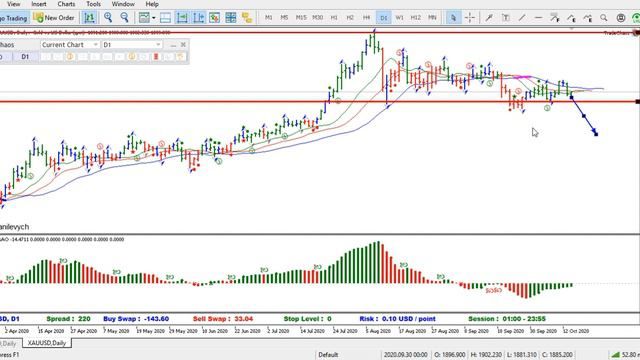
Task: Select the cursor pointer tool
Action: coord(453,18)
